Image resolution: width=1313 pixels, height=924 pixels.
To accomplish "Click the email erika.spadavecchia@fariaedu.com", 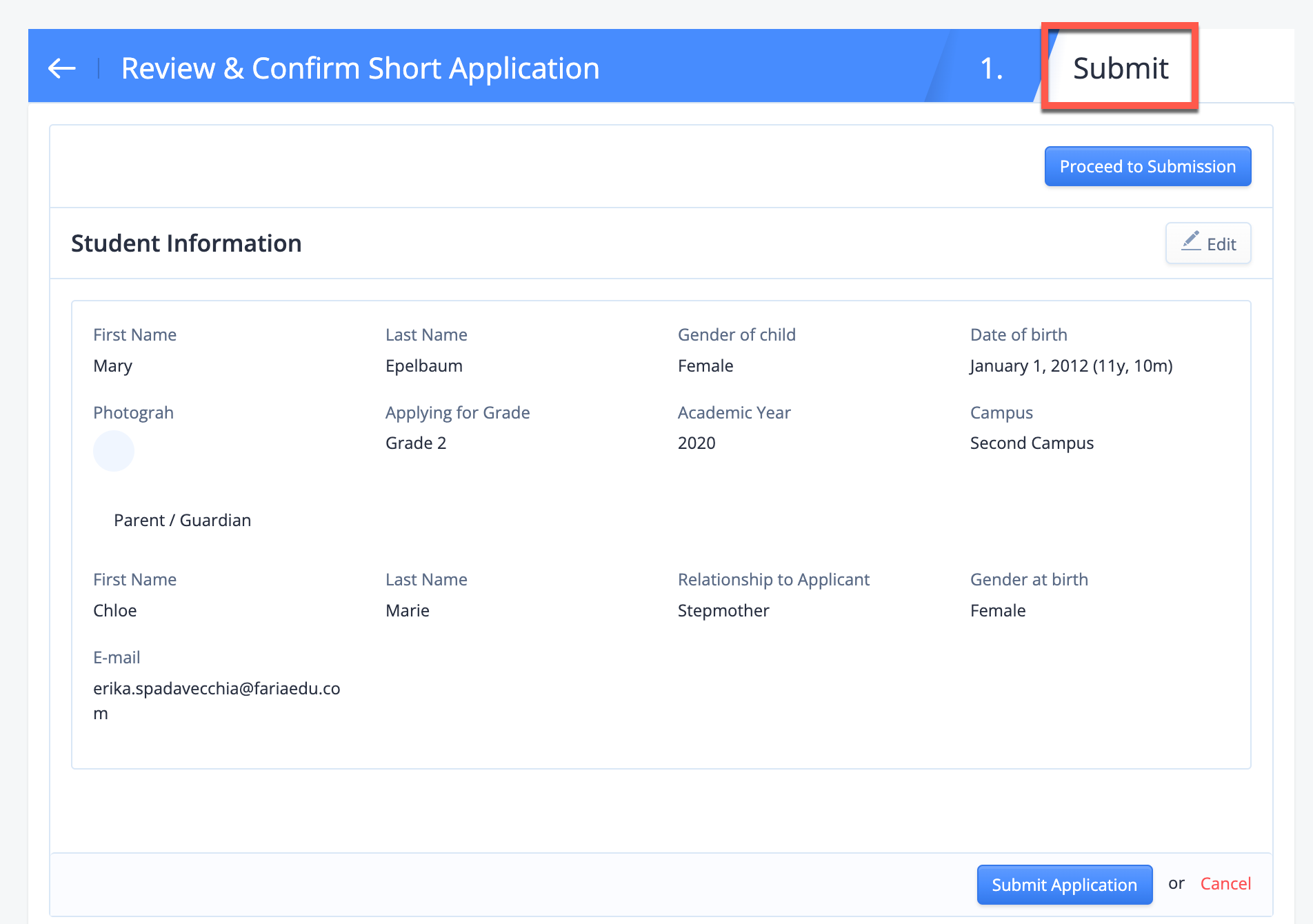I will tap(217, 689).
